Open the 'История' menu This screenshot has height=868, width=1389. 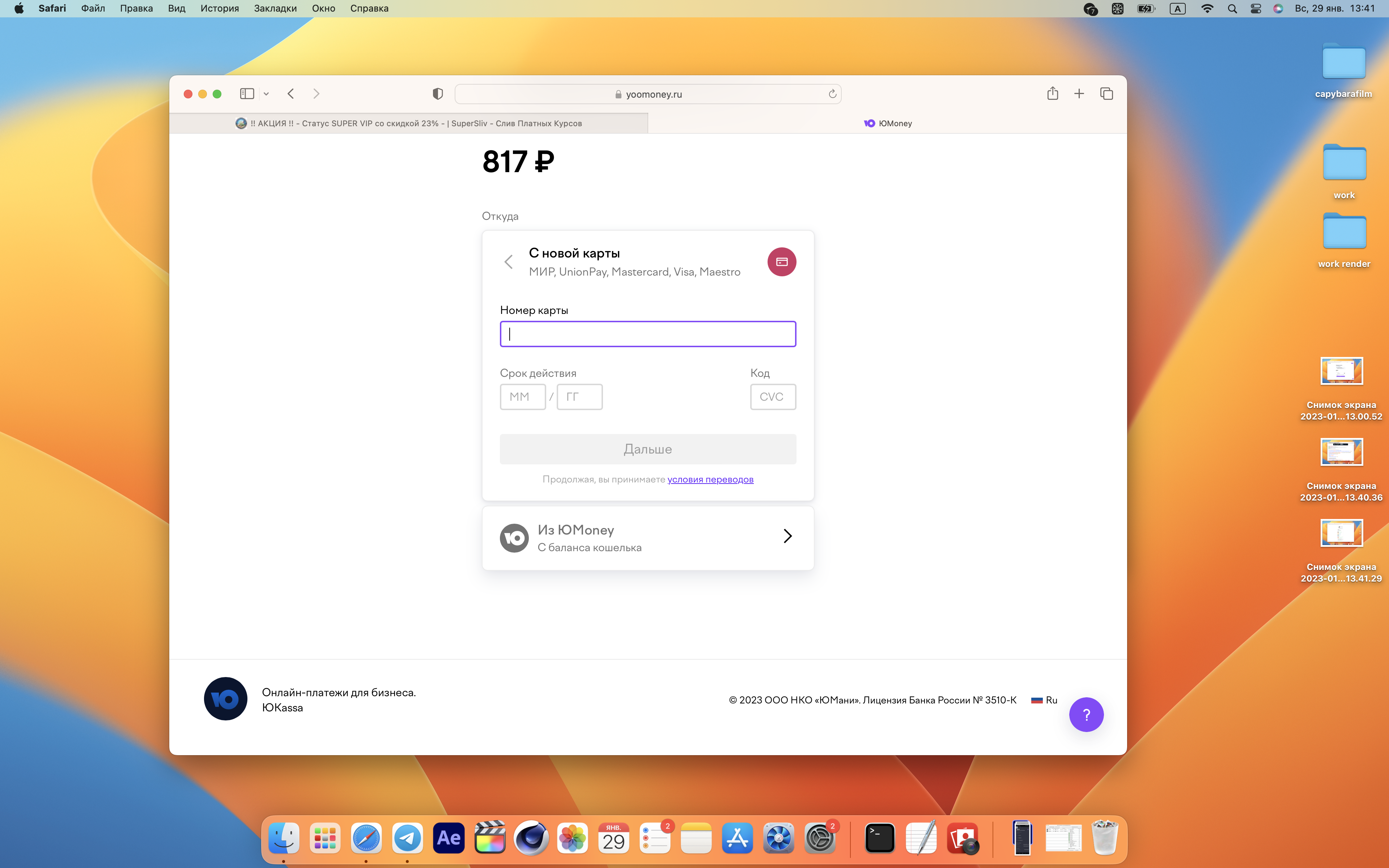pos(220,9)
